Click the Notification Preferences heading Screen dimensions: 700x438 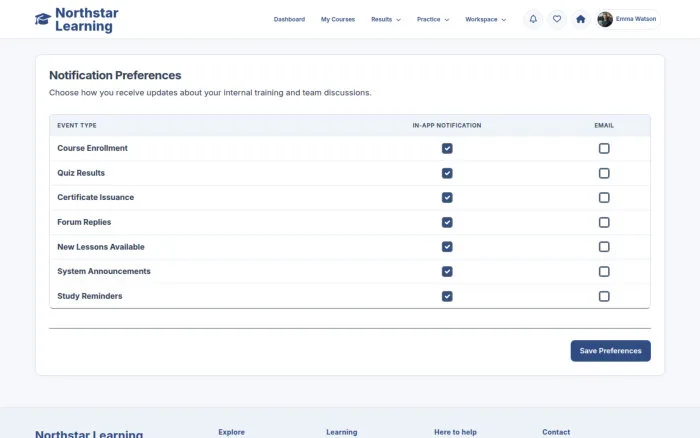115,75
